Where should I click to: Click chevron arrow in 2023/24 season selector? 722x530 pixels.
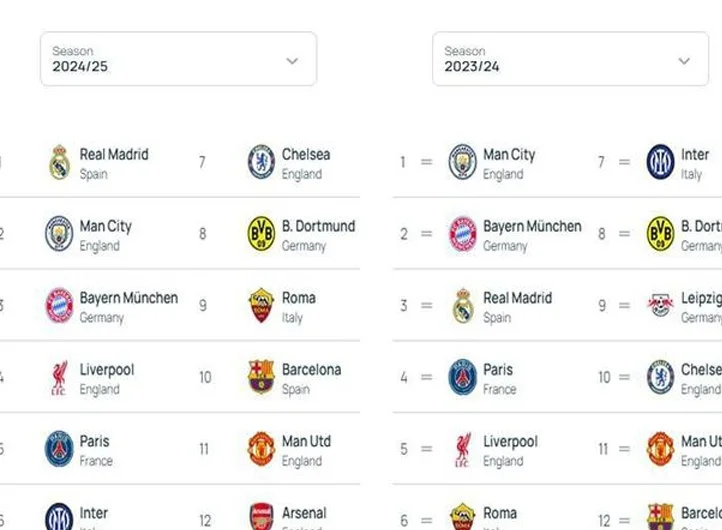click(x=684, y=61)
